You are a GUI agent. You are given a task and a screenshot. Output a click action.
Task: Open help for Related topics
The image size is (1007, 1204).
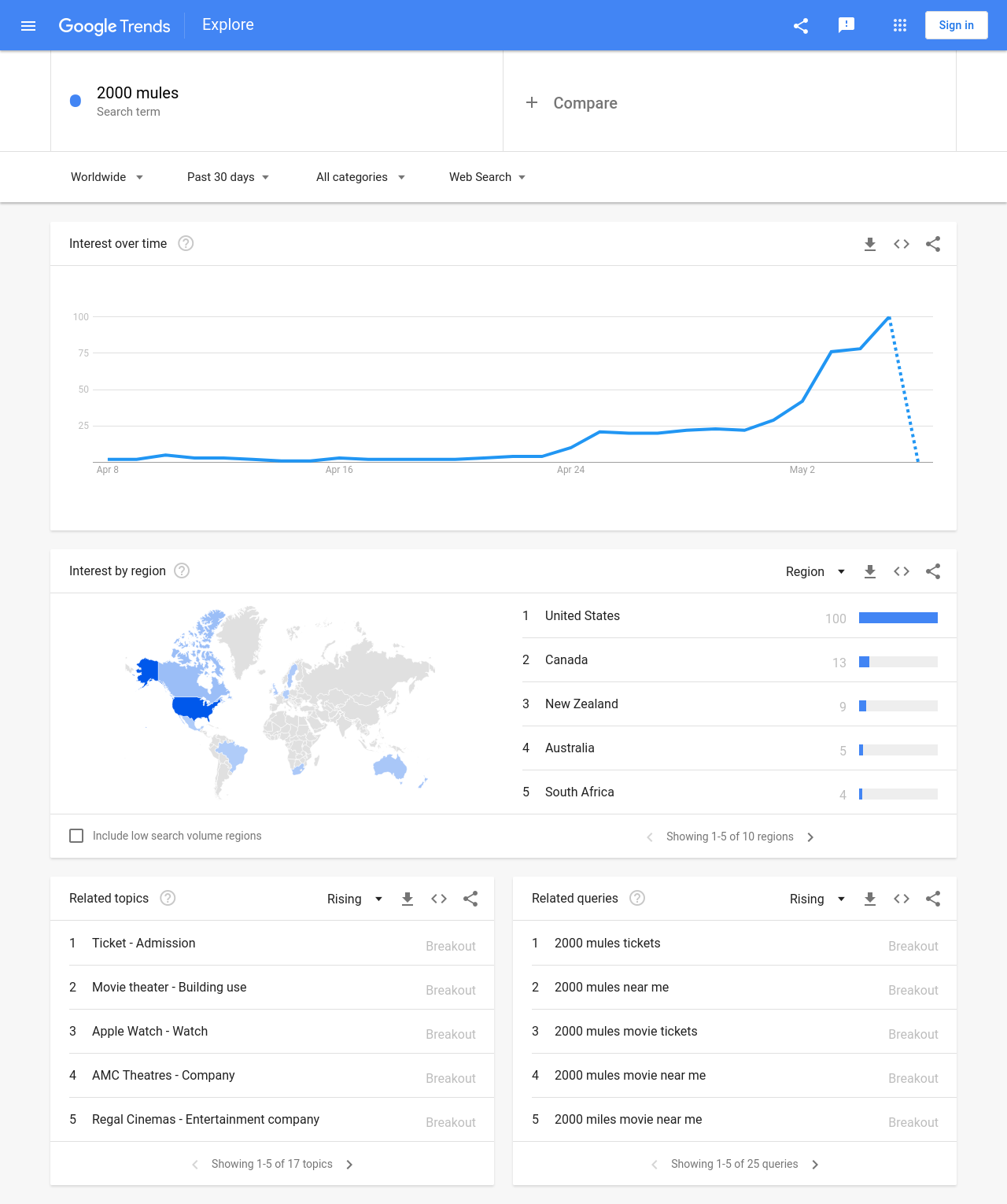(x=168, y=898)
